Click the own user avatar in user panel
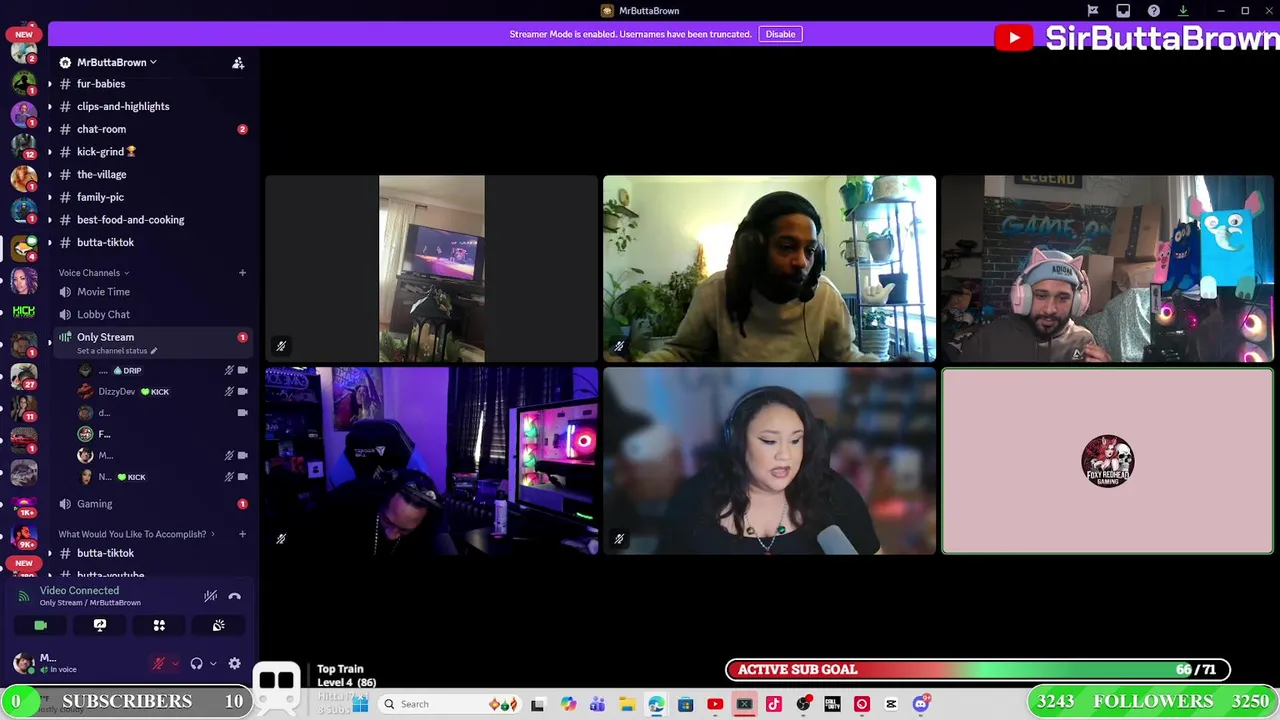 [23, 662]
